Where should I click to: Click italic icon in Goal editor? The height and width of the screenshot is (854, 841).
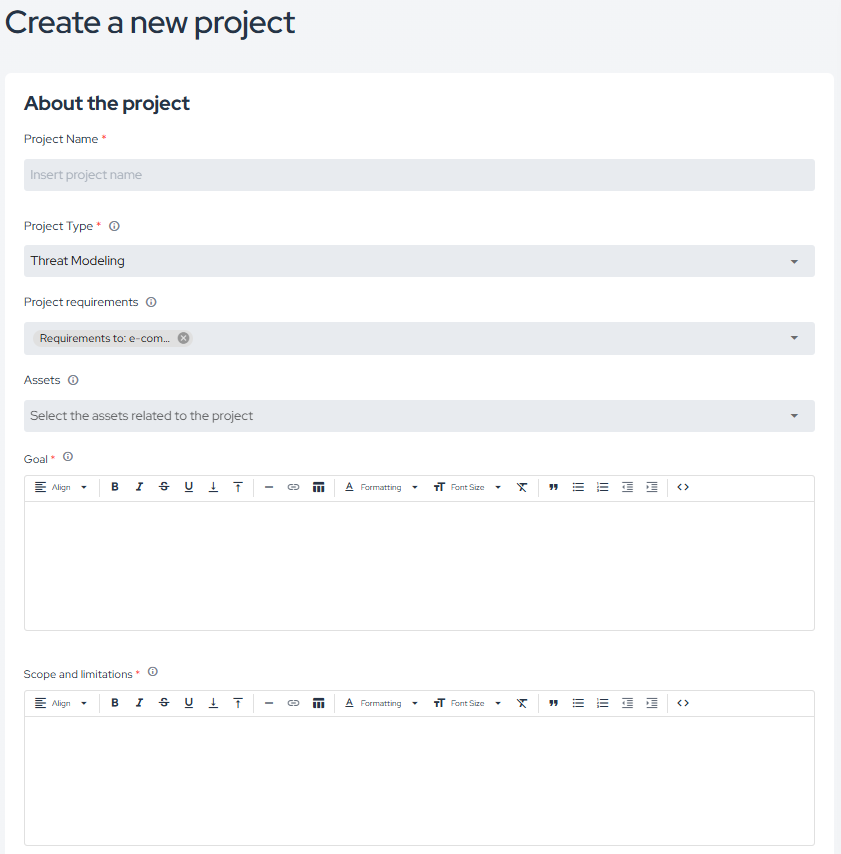(139, 487)
